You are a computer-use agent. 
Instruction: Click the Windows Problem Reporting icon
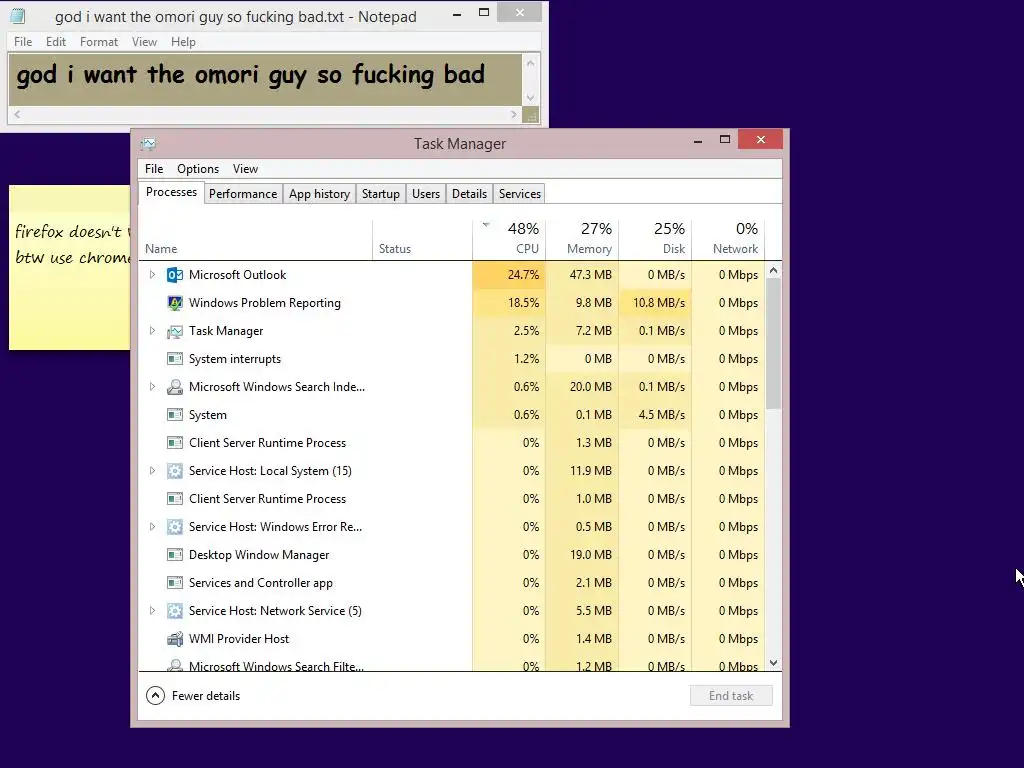point(174,303)
